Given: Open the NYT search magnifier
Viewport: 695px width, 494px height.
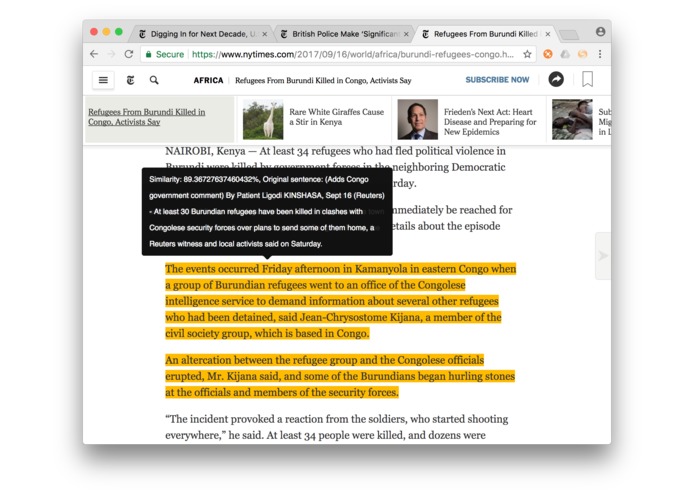Looking at the screenshot, I should click(x=154, y=80).
